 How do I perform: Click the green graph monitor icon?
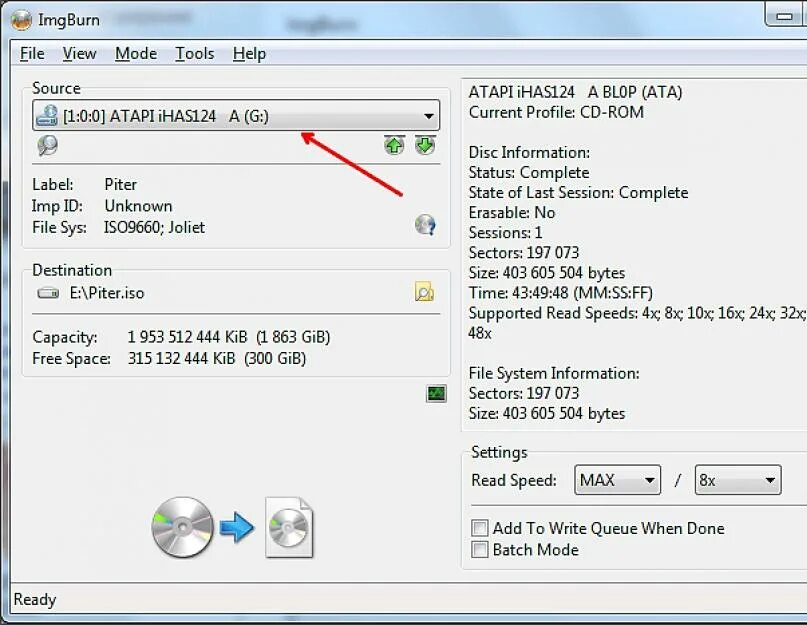pos(436,394)
